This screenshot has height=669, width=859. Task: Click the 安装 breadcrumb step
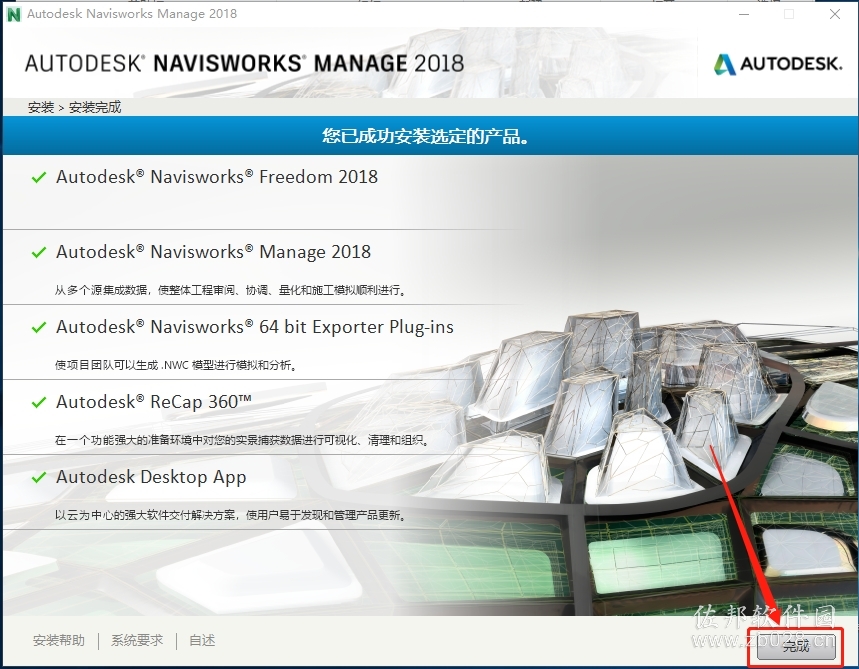pos(41,107)
